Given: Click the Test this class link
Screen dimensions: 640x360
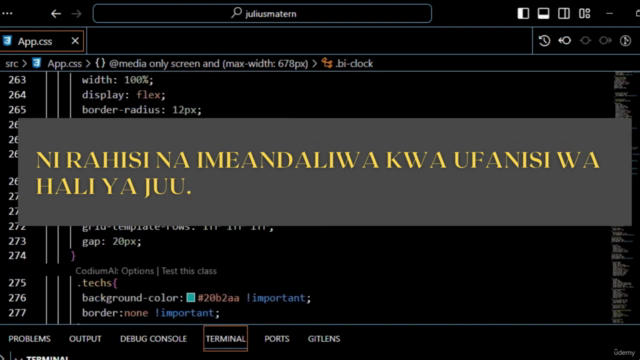Looking at the screenshot, I should click(x=189, y=271).
